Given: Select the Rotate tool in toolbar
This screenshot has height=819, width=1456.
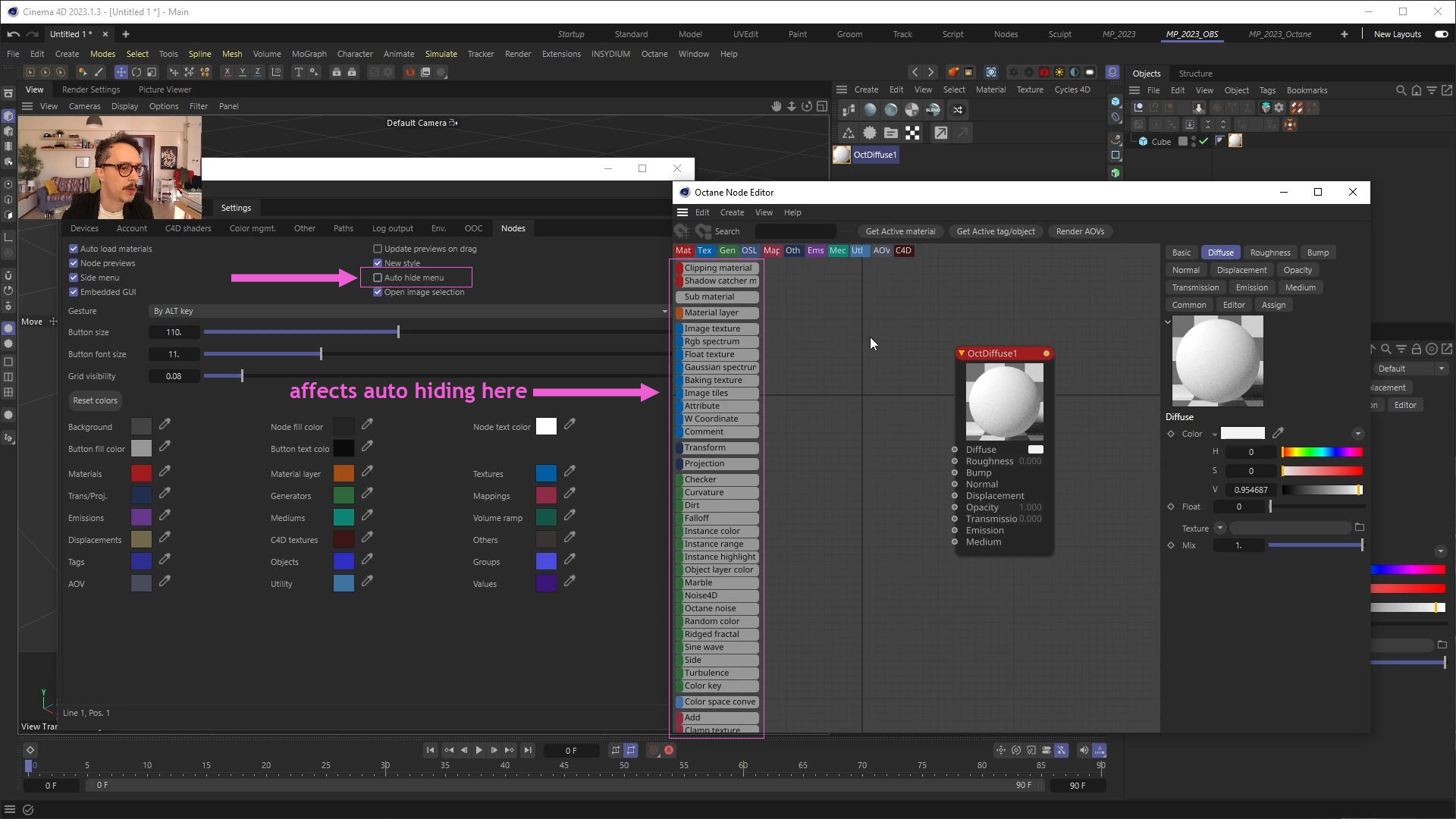Looking at the screenshot, I should point(136,72).
